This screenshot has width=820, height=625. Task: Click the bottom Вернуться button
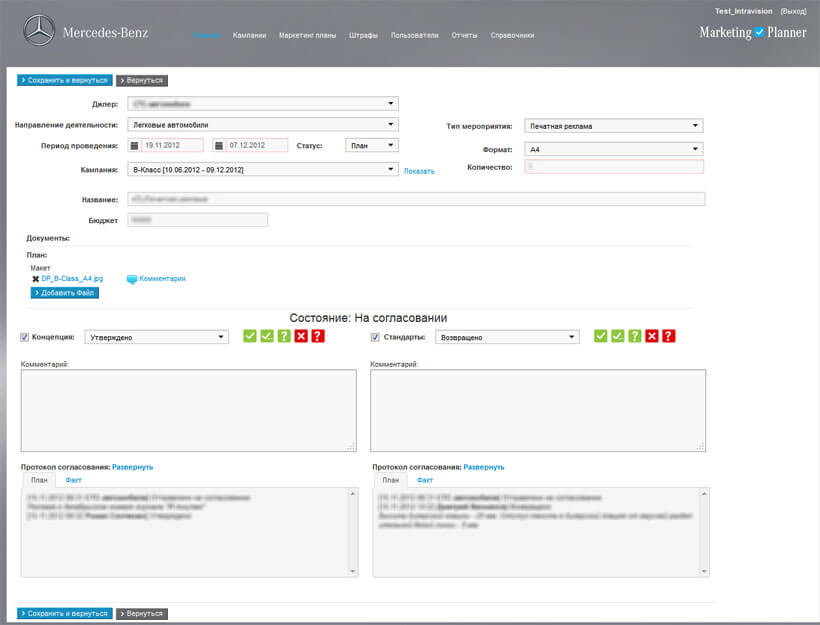click(x=142, y=613)
